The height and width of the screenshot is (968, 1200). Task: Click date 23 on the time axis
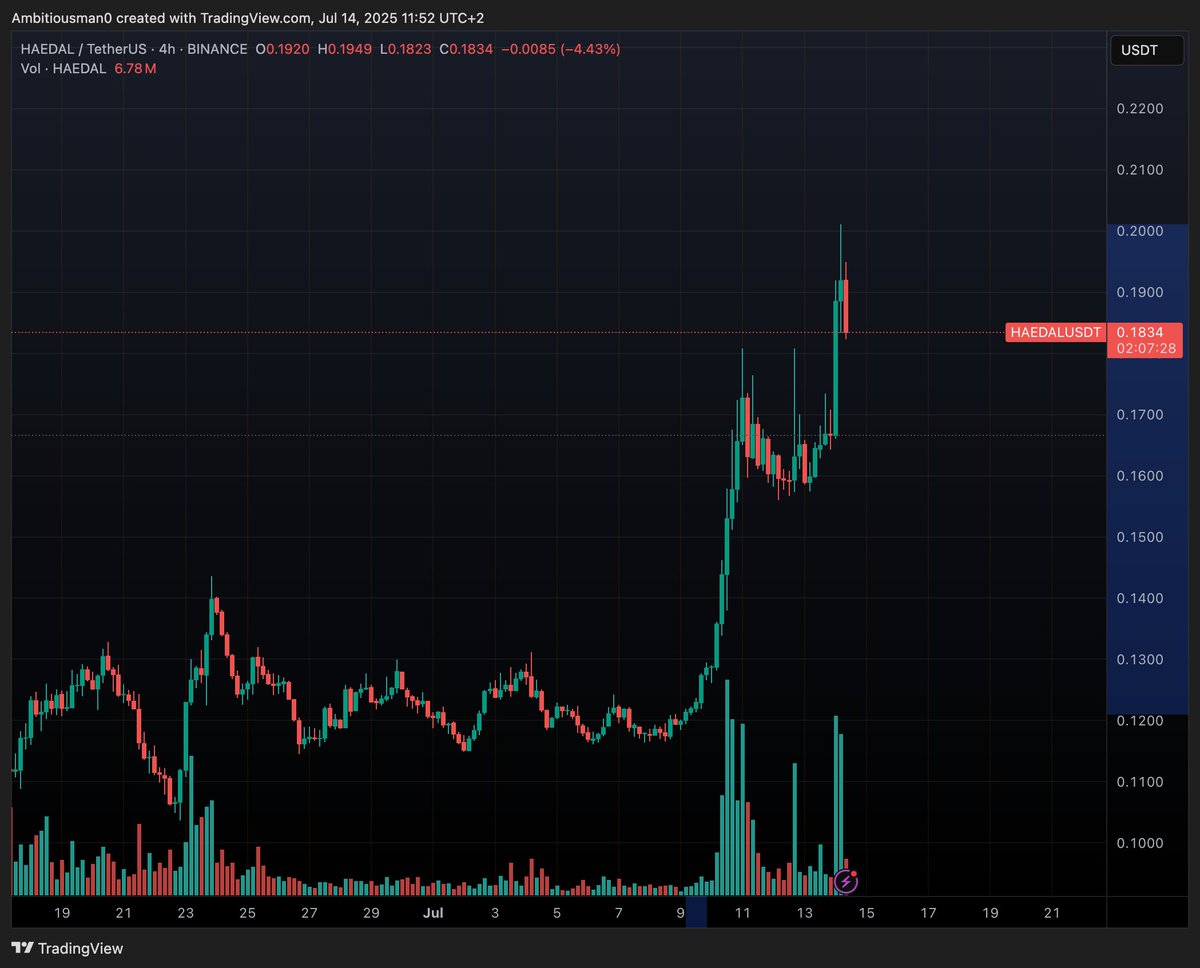pos(185,913)
